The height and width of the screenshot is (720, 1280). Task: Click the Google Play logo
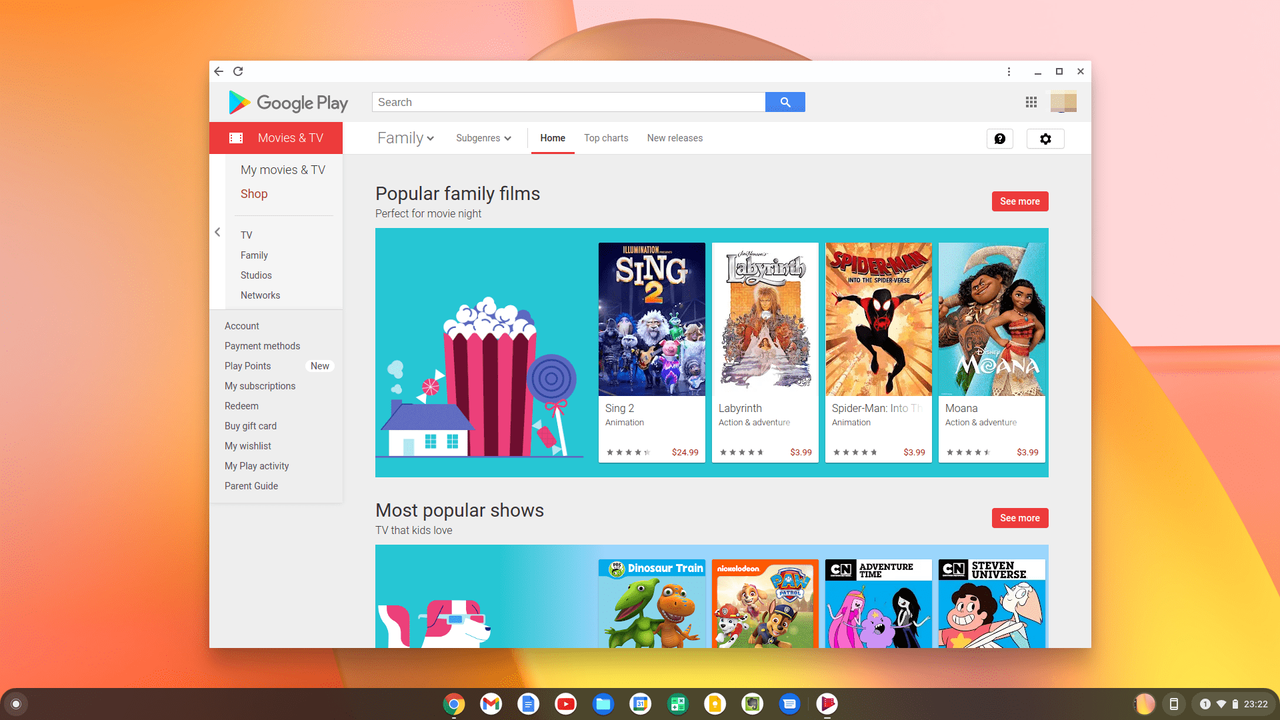[x=288, y=102]
